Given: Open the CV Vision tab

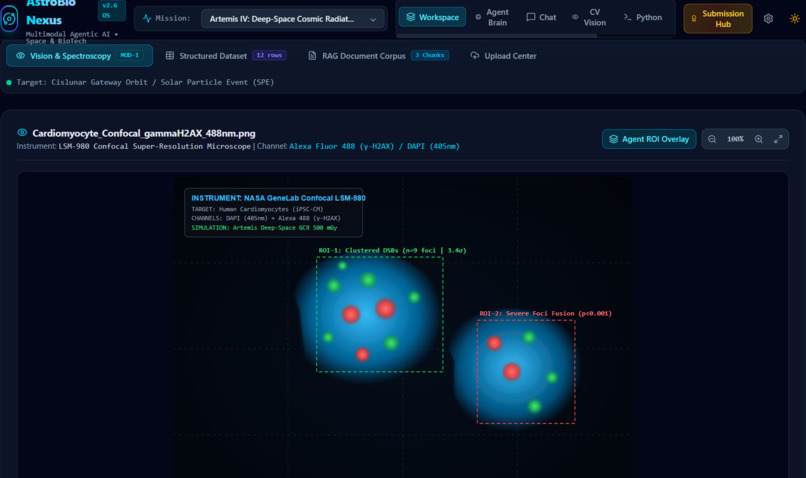Looking at the screenshot, I should pyautogui.click(x=589, y=17).
